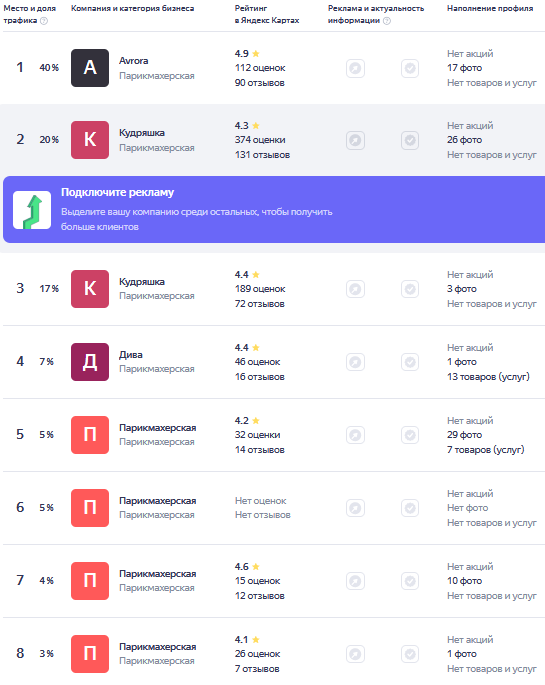Open the Подключите рекламу banner
This screenshot has height=685, width=545.
[x=274, y=209]
